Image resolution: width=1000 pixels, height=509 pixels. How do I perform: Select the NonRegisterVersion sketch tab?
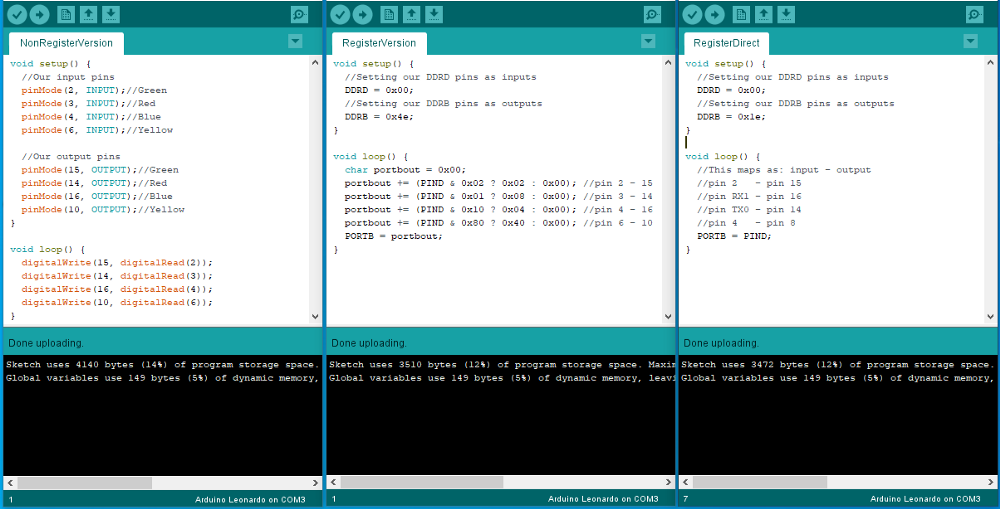[66, 43]
